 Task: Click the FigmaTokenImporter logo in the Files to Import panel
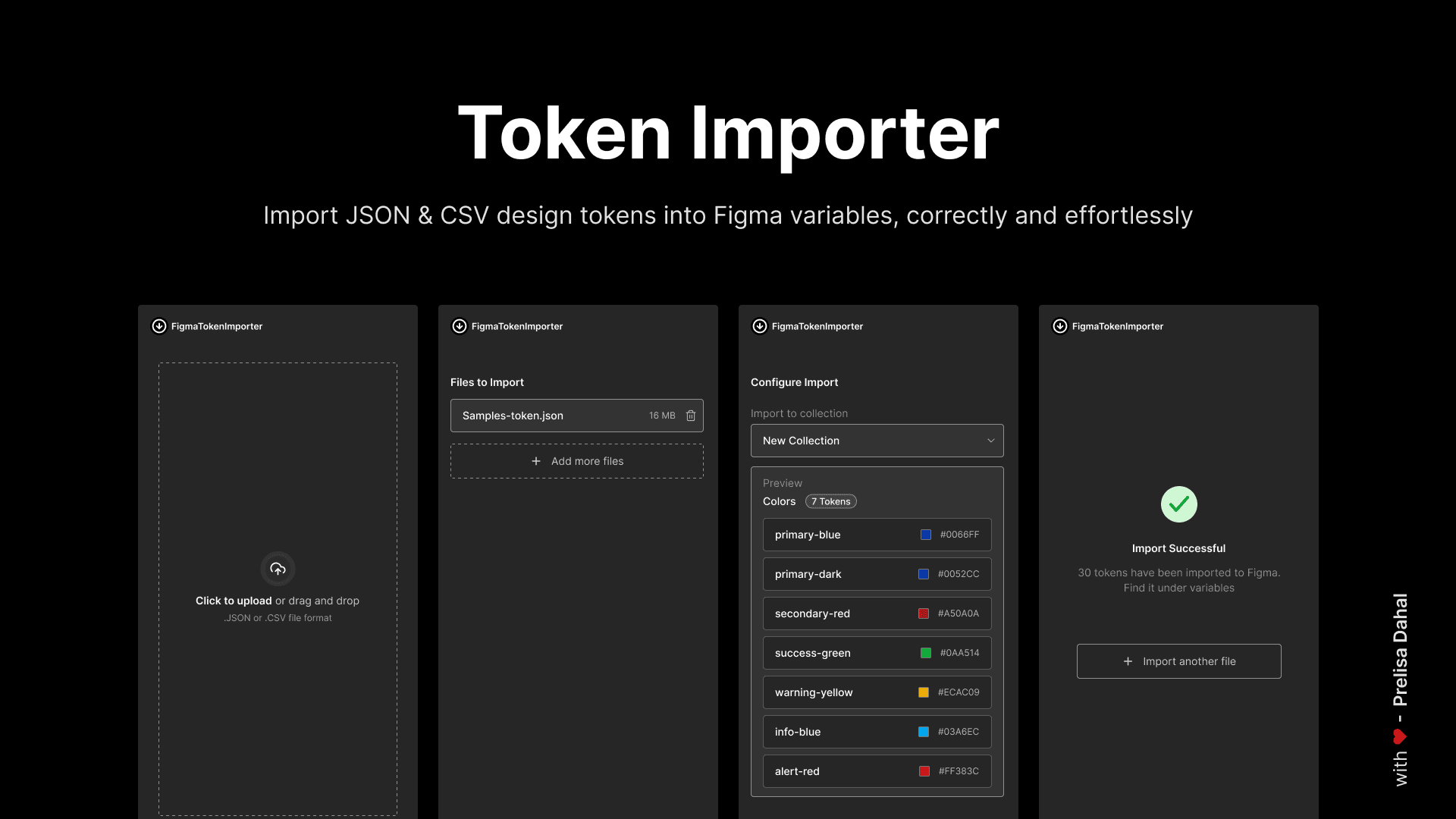point(460,326)
